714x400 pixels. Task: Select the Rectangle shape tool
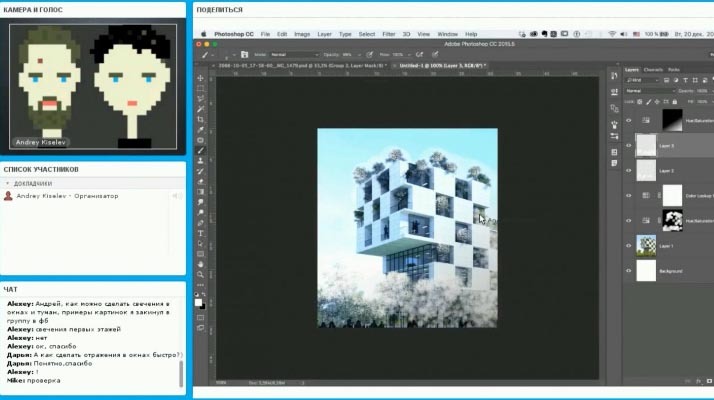(x=200, y=254)
